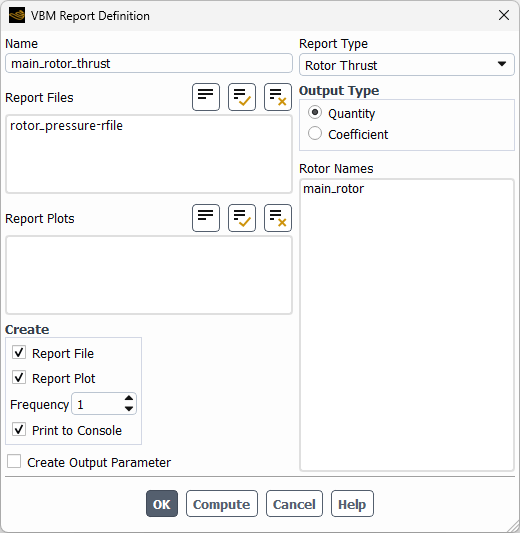Toggle selection filter icon for Report Plots
This screenshot has height=533, width=520.
206,218
